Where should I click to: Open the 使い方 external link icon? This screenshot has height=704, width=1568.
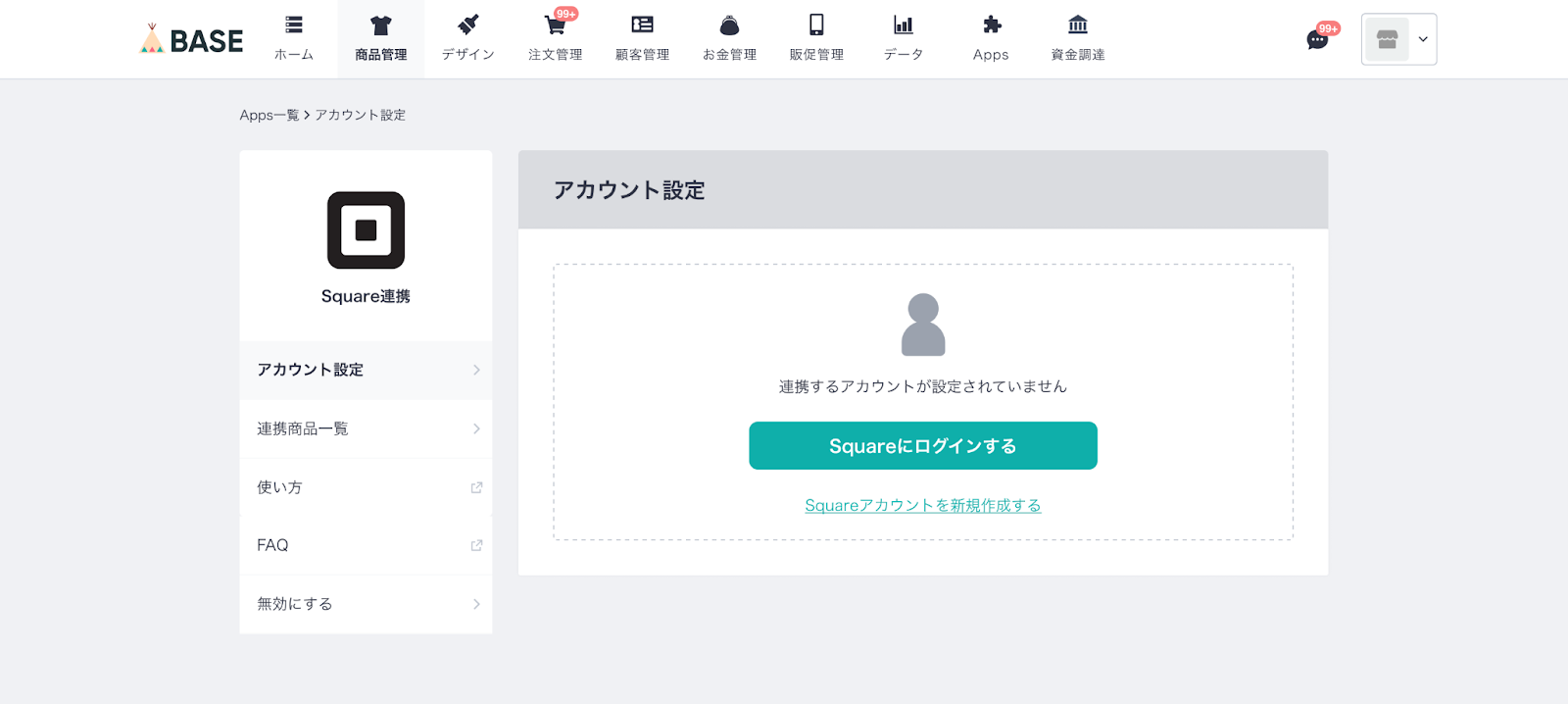(x=476, y=487)
